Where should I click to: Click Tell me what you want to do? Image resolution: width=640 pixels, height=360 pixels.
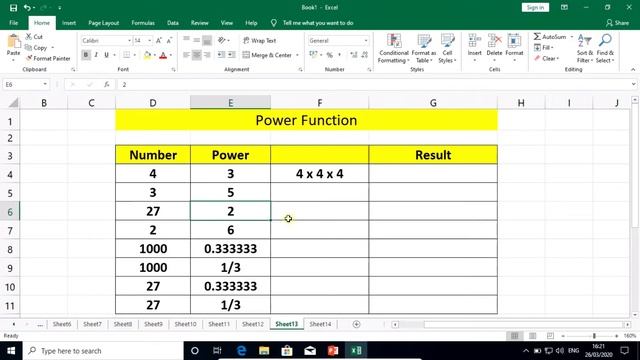coord(318,23)
